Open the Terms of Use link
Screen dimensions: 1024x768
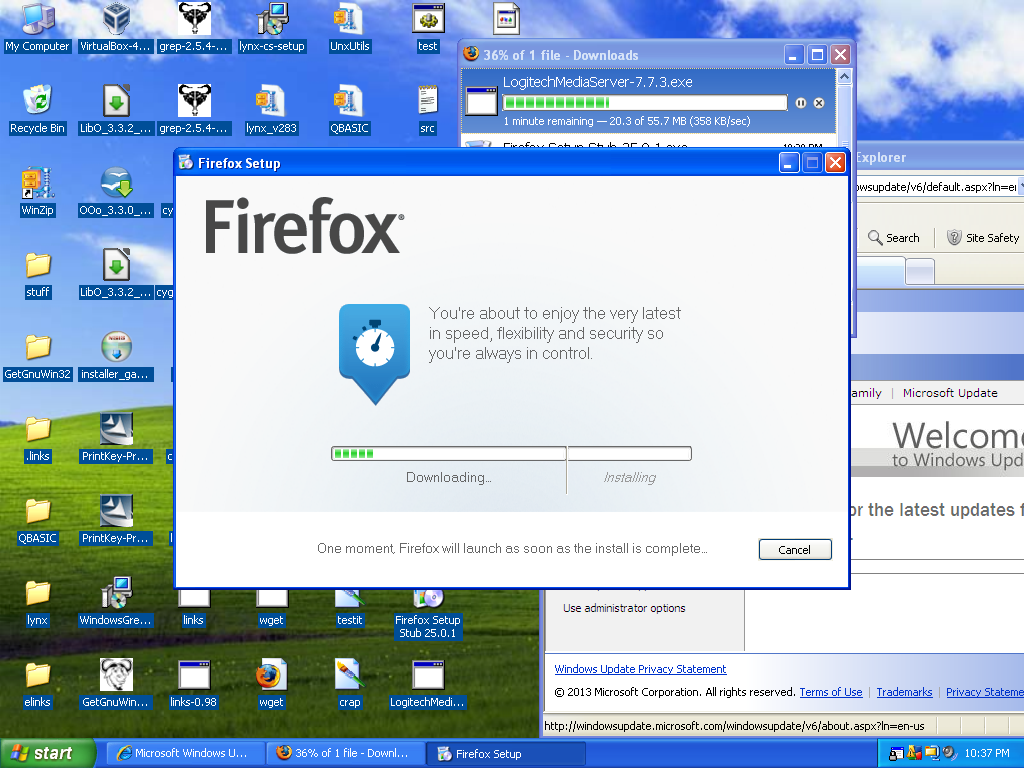(x=831, y=692)
